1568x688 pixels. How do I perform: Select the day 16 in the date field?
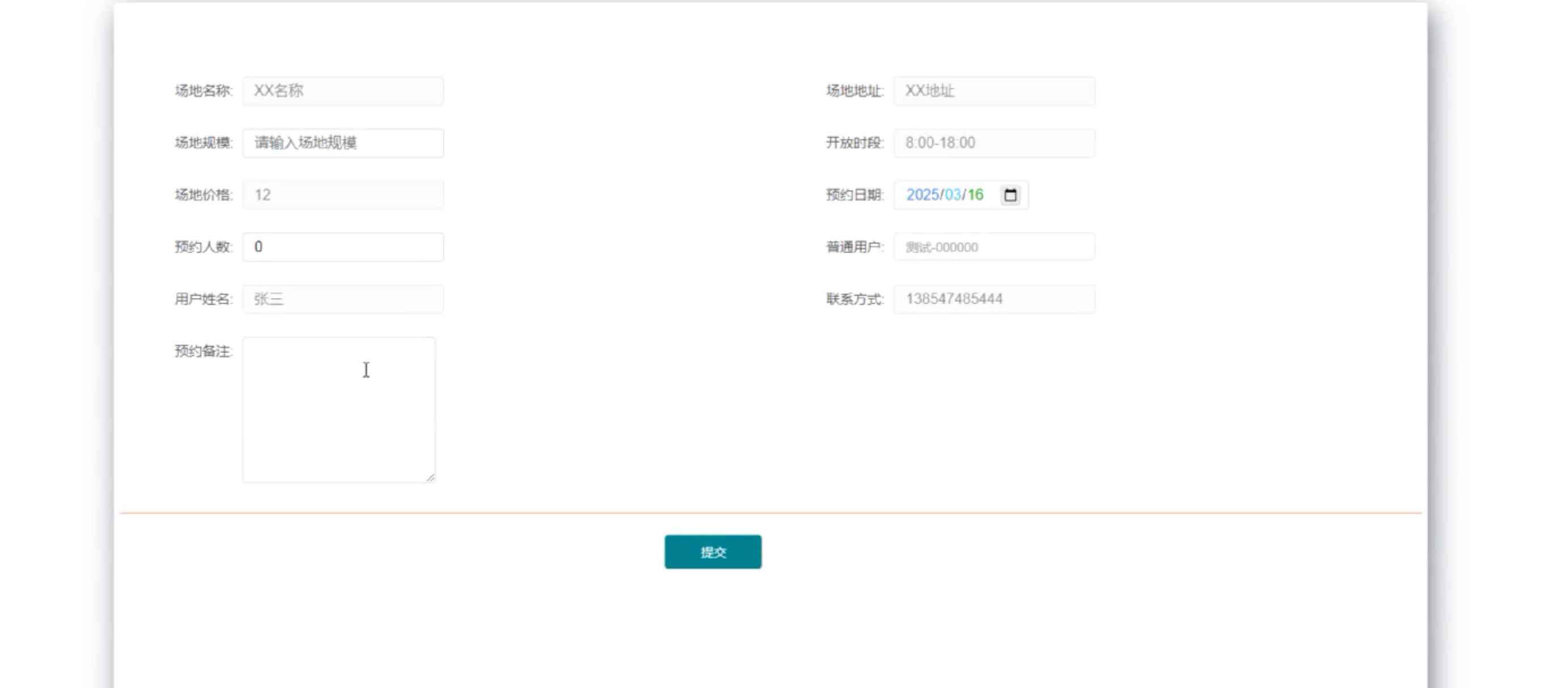click(976, 195)
